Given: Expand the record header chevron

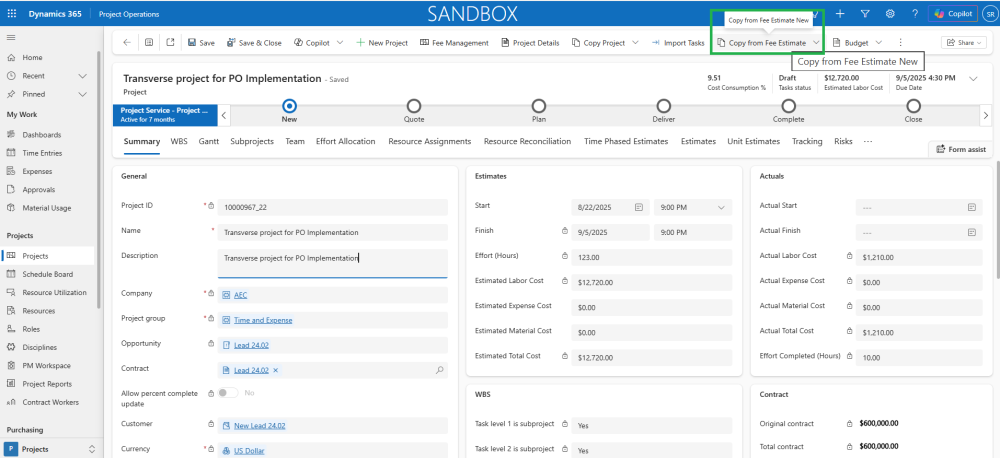Looking at the screenshot, I should pos(973,79).
